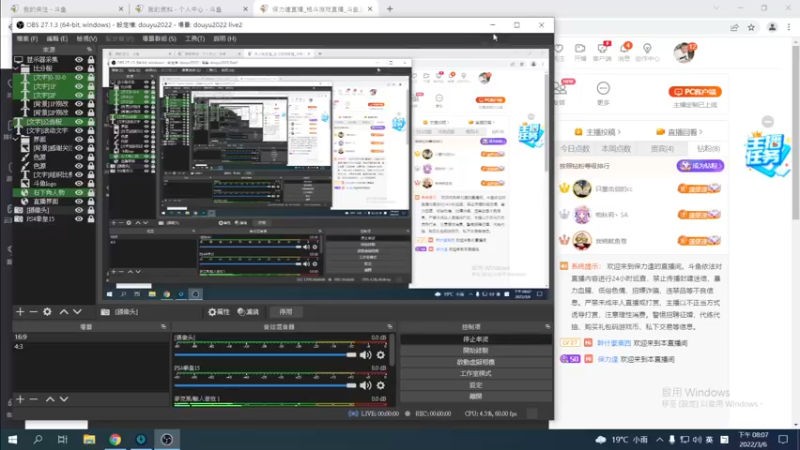
Task: Open the 檔案(F) menu in OBS
Action: click(x=27, y=39)
